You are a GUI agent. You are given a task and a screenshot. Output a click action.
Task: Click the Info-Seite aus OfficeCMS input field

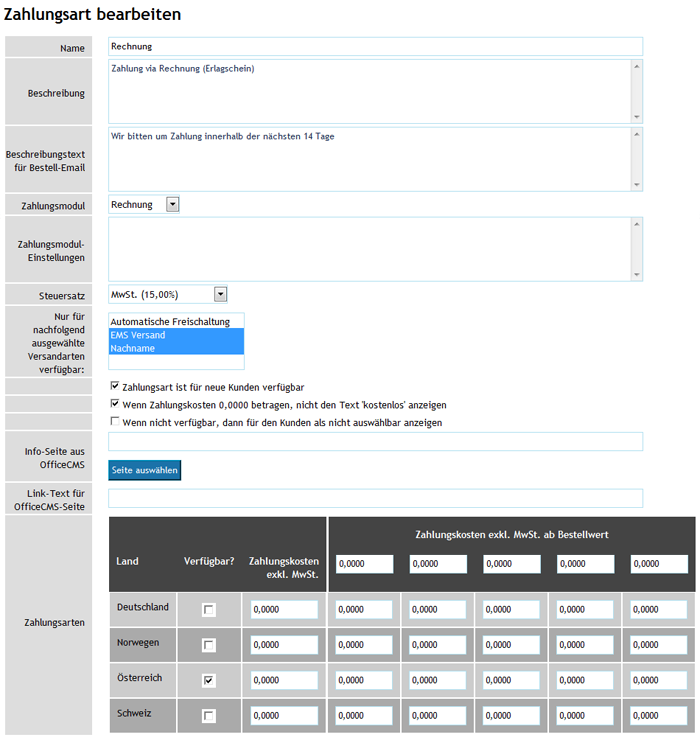pos(375,441)
